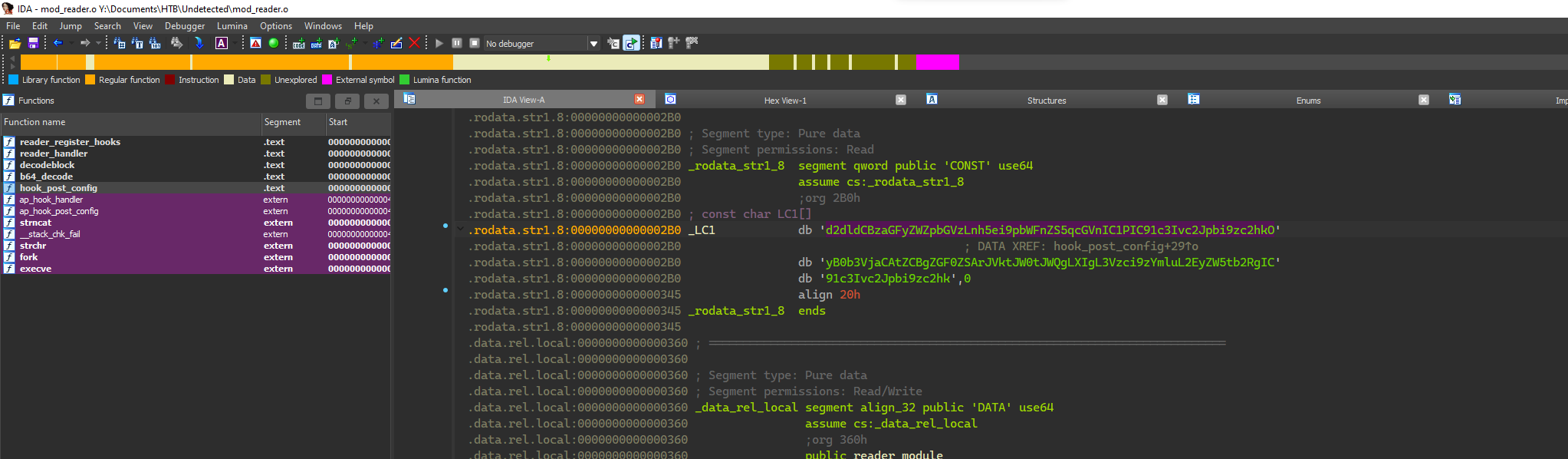Jump back with the blue left arrow
The height and width of the screenshot is (459, 1568).
tap(58, 43)
